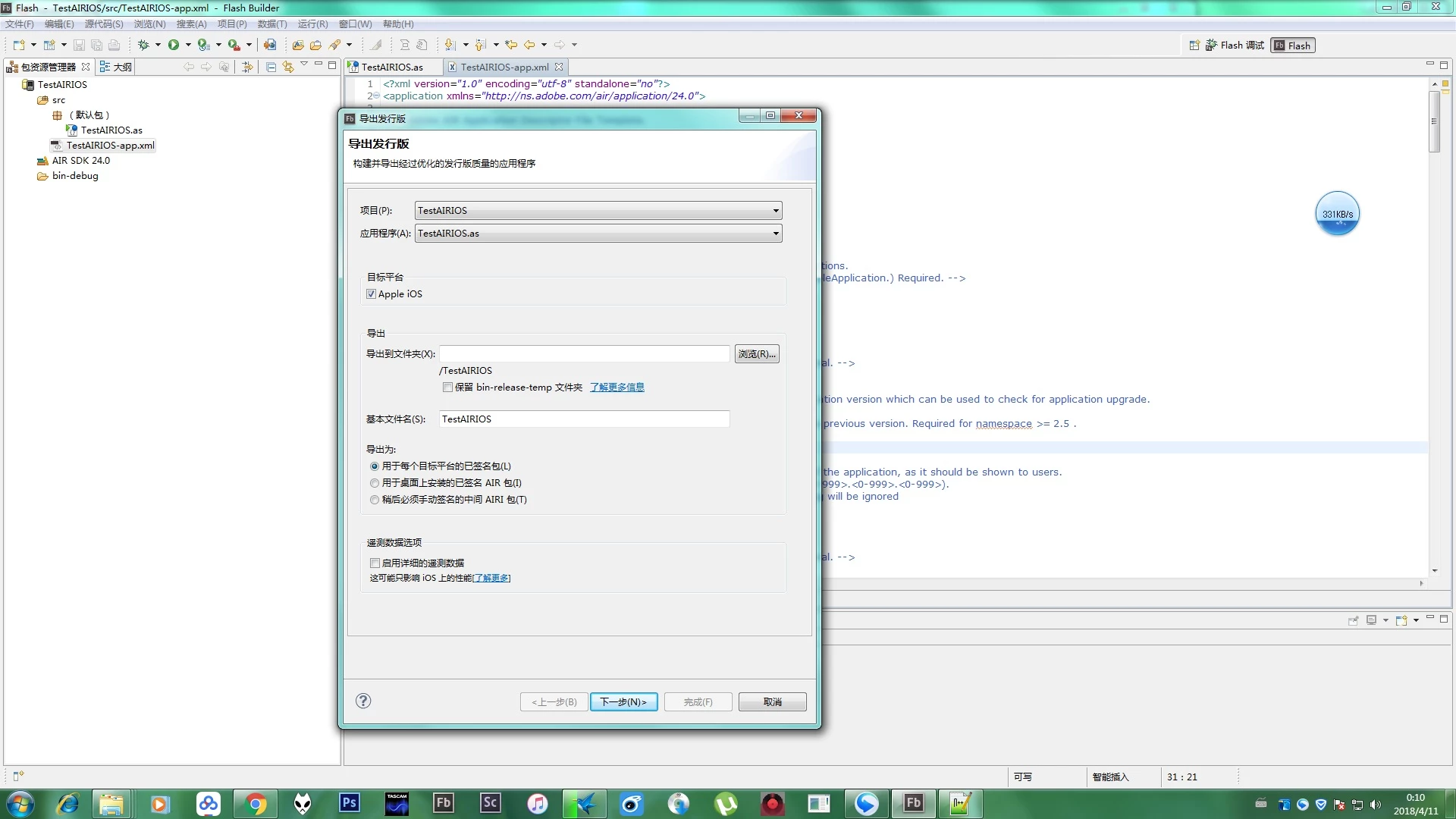The image size is (1456, 819).
Task: Click the back navigation arrow icon in toolbar
Action: point(529,45)
